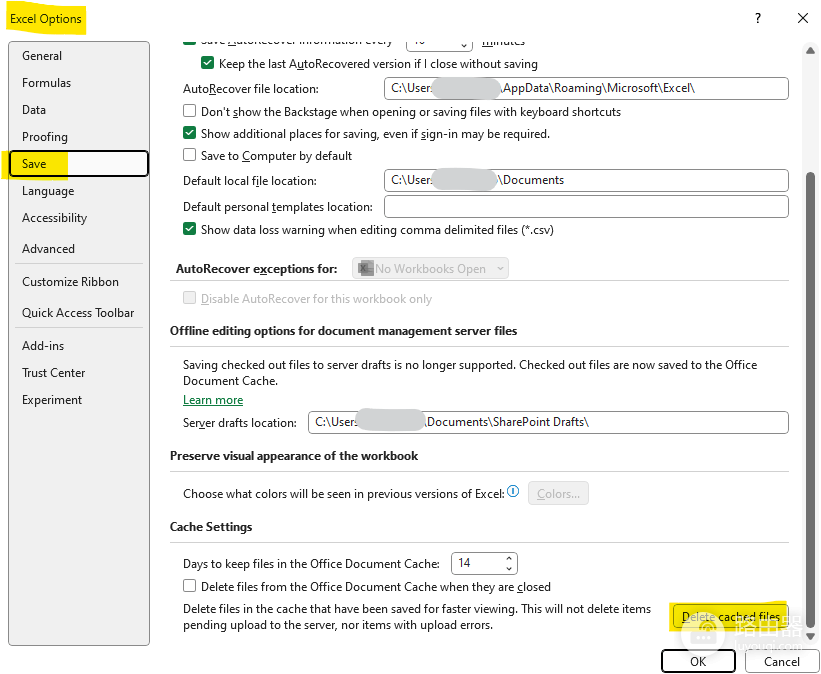Go to Customize Ribbon settings

click(x=70, y=282)
